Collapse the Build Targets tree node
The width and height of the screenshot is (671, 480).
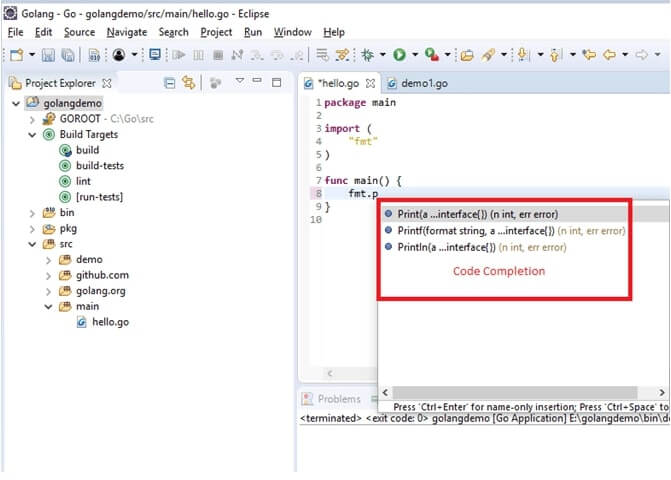34,135
